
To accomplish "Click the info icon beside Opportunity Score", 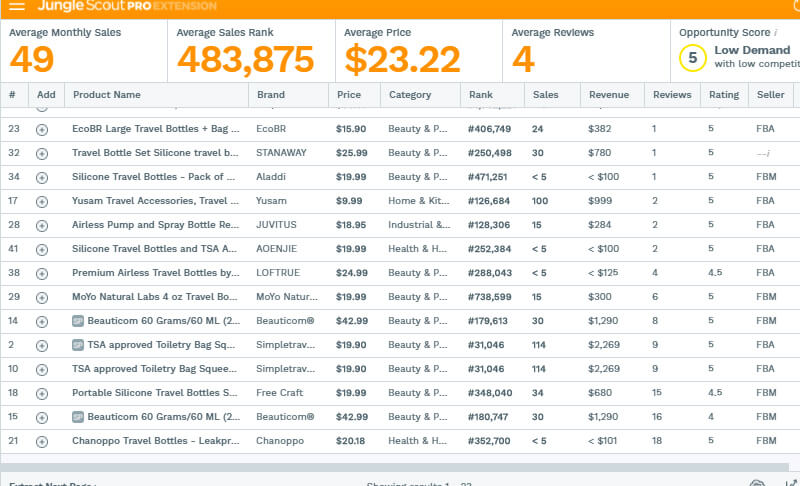I will click(x=775, y=33).
